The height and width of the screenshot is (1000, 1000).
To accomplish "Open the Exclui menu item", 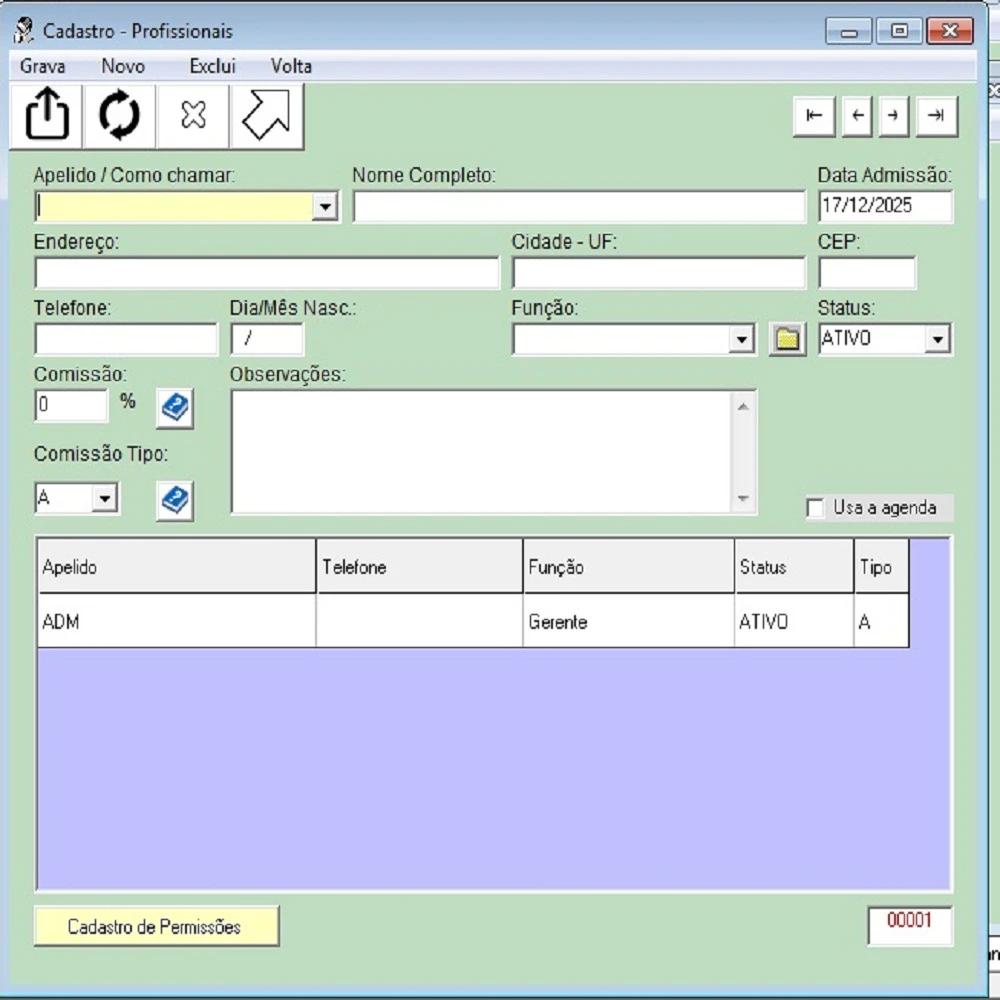I will pyautogui.click(x=212, y=67).
